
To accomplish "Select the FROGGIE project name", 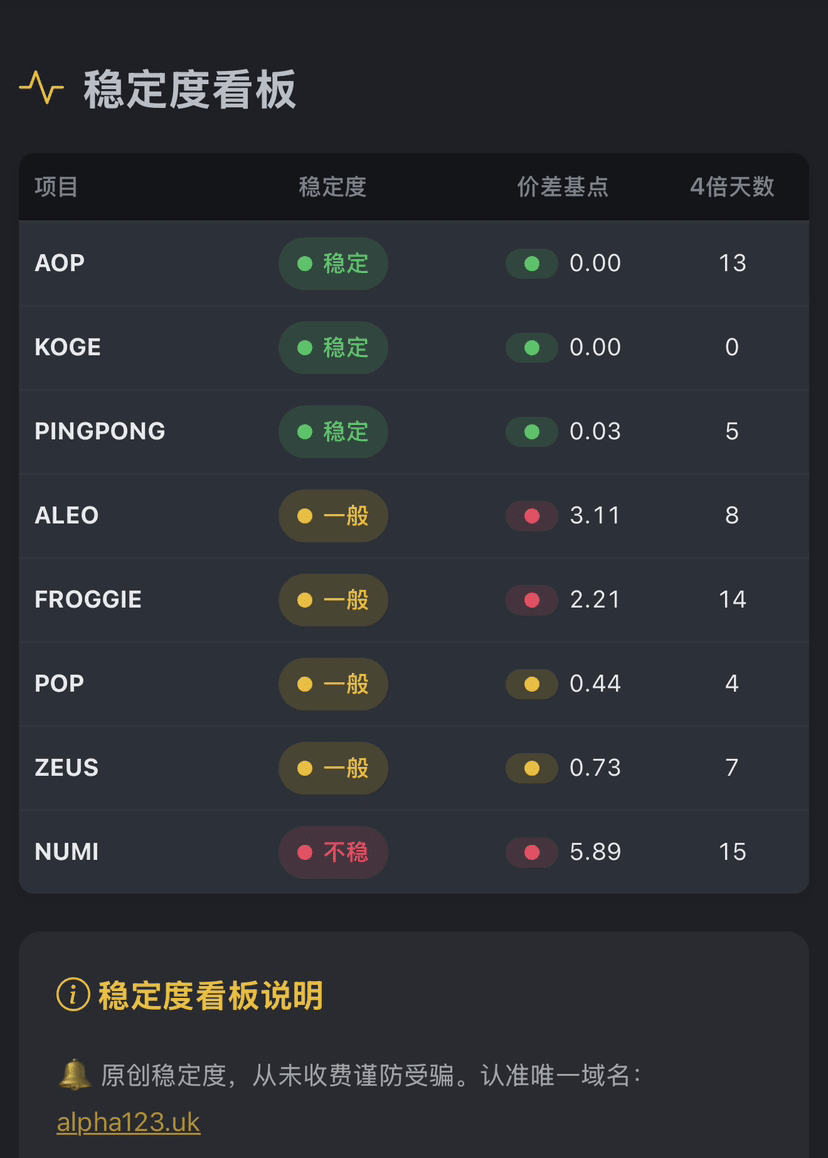I will [88, 600].
